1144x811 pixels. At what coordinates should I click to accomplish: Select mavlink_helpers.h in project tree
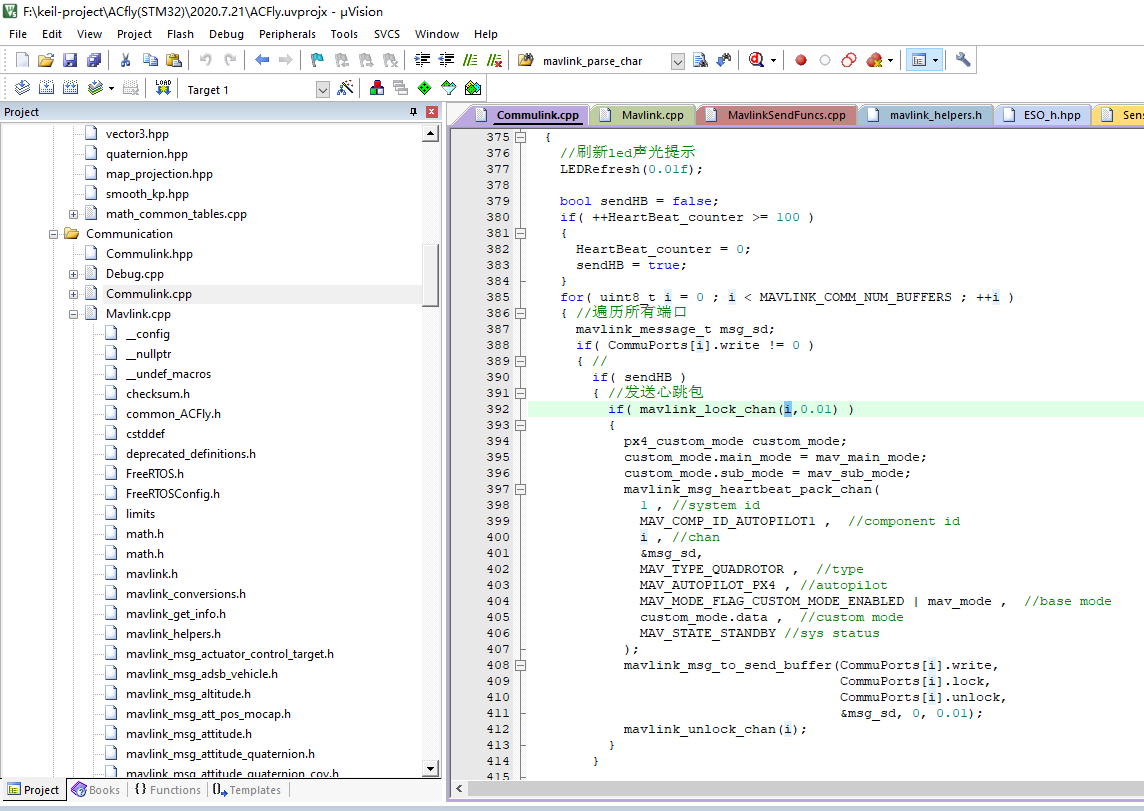point(173,634)
